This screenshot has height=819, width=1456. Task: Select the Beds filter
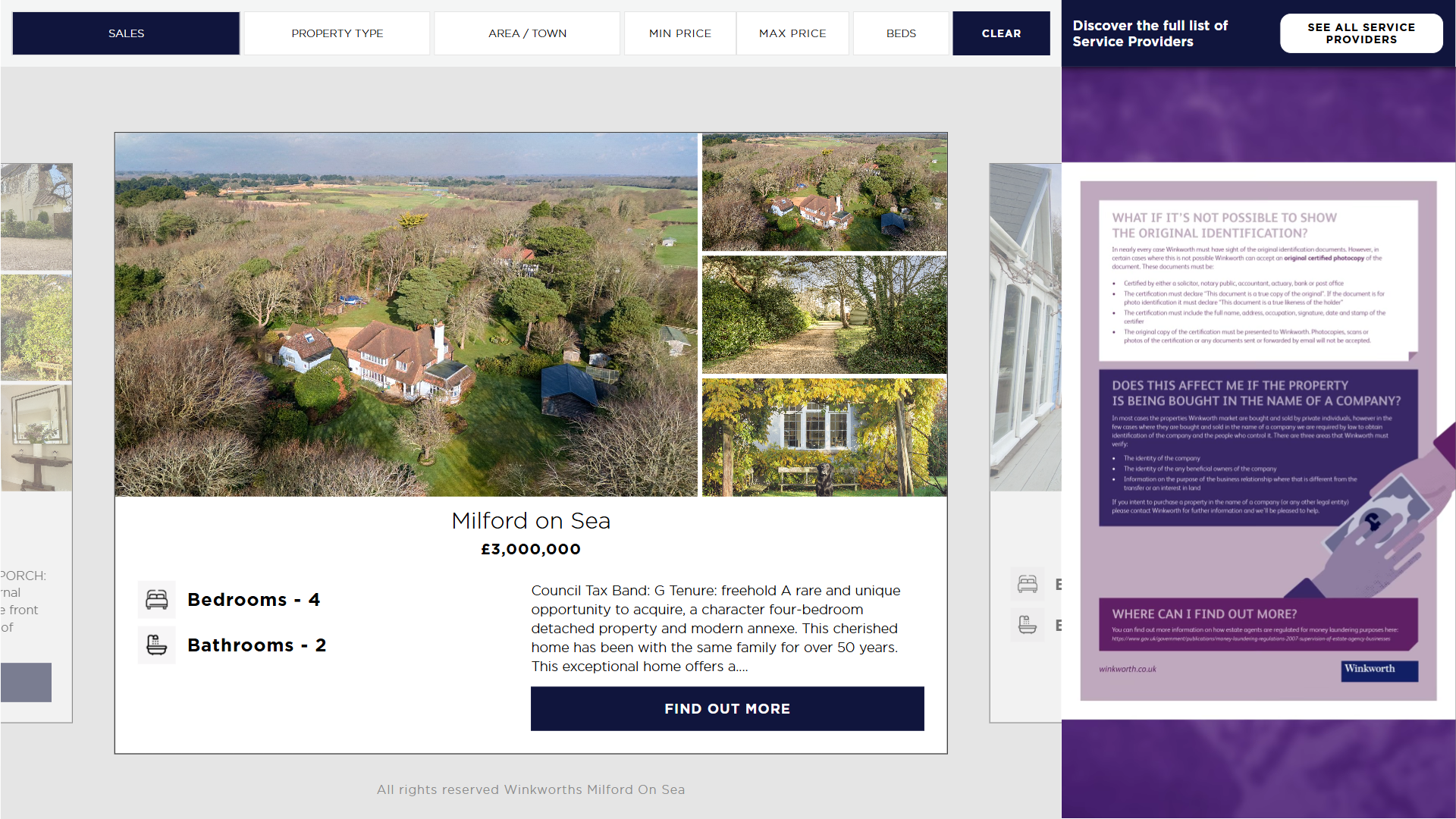tap(901, 33)
